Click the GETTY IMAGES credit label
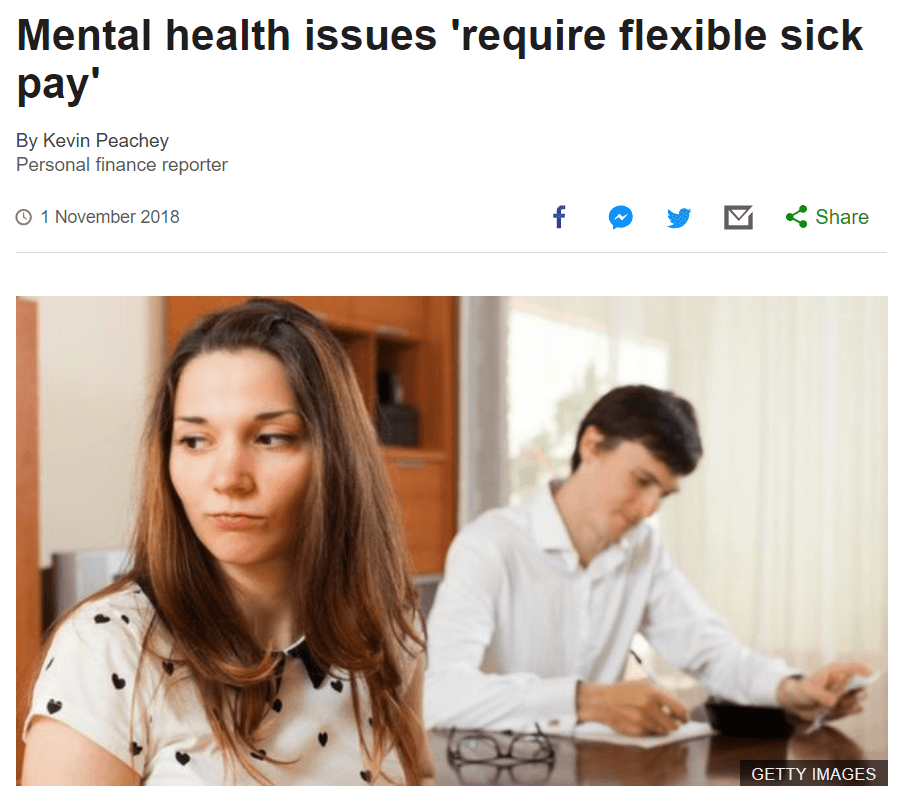This screenshot has width=898, height=802. [813, 774]
